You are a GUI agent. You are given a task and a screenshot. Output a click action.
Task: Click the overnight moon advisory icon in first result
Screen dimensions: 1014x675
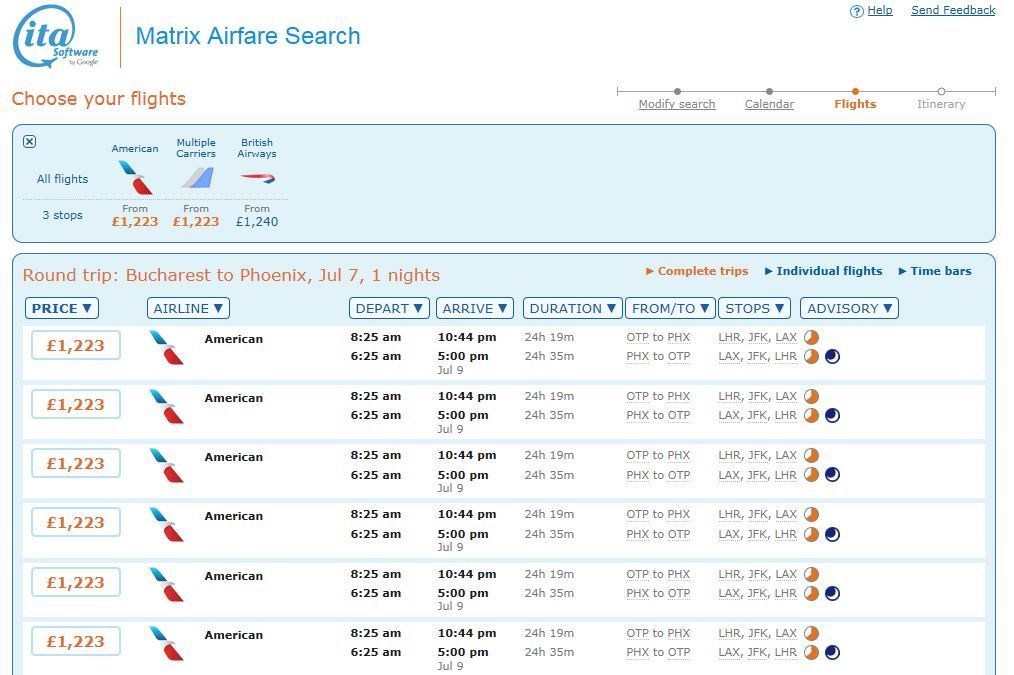(832, 356)
